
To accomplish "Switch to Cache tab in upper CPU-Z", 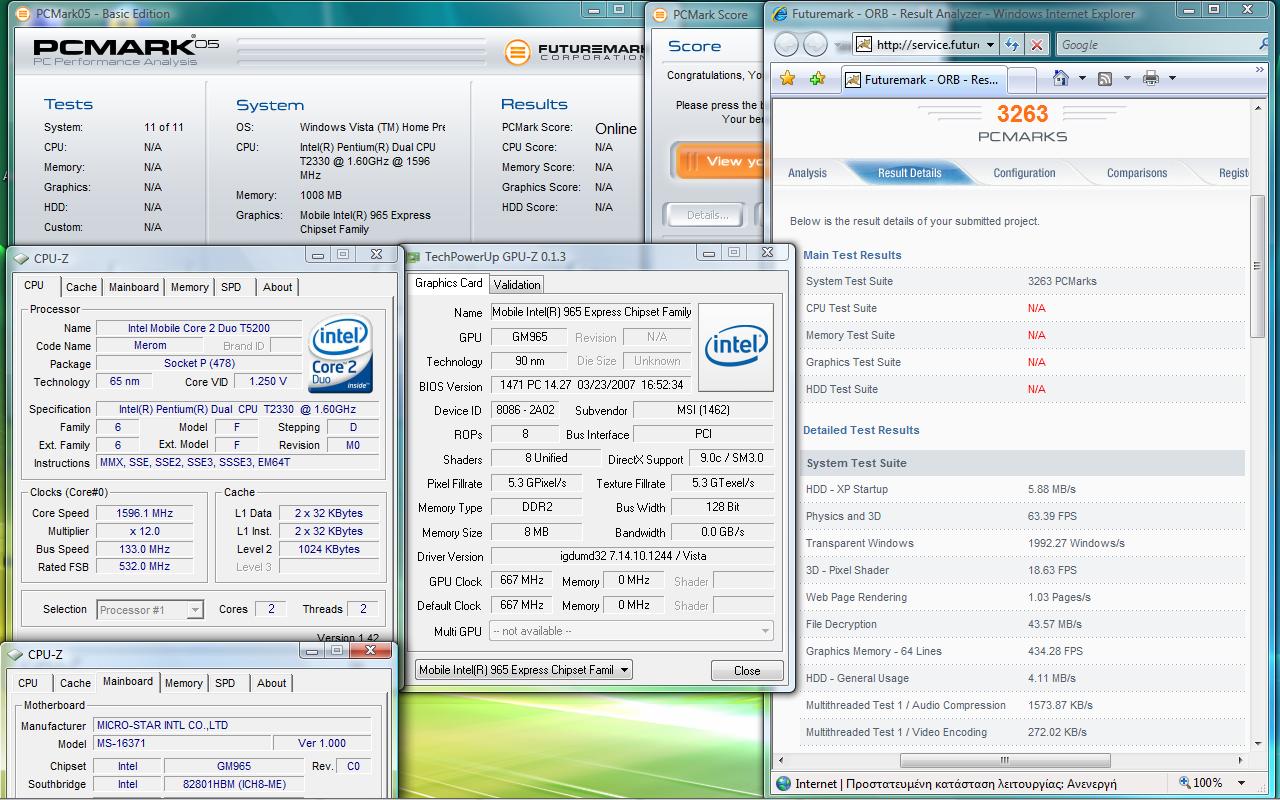I will pos(81,287).
